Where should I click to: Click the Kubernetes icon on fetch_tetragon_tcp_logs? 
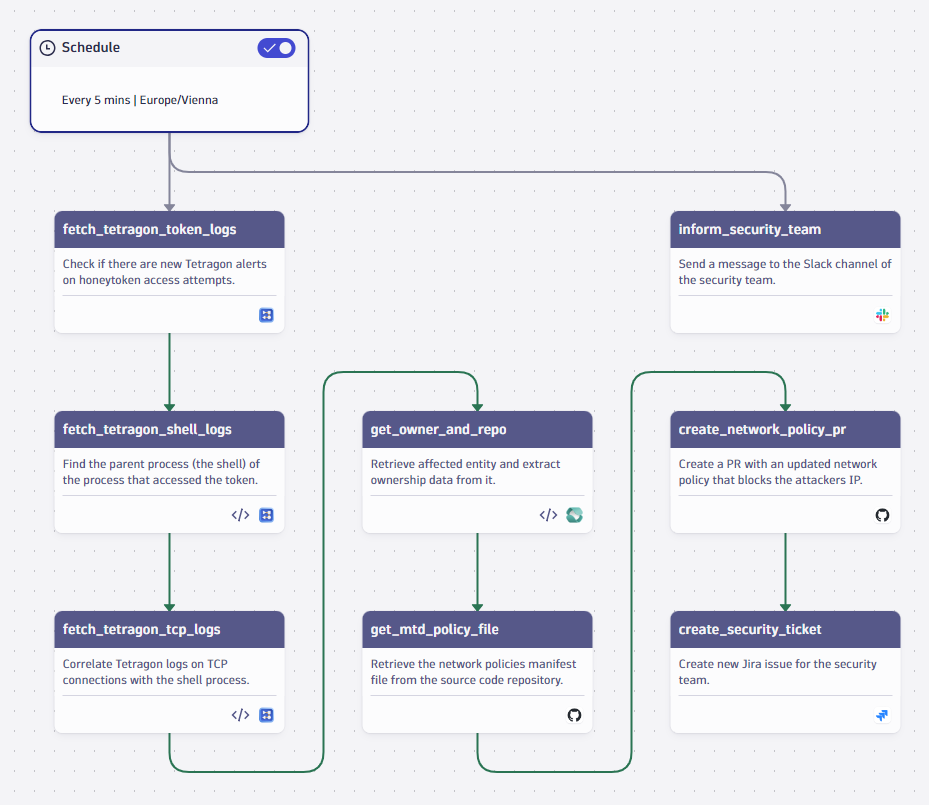tap(266, 715)
